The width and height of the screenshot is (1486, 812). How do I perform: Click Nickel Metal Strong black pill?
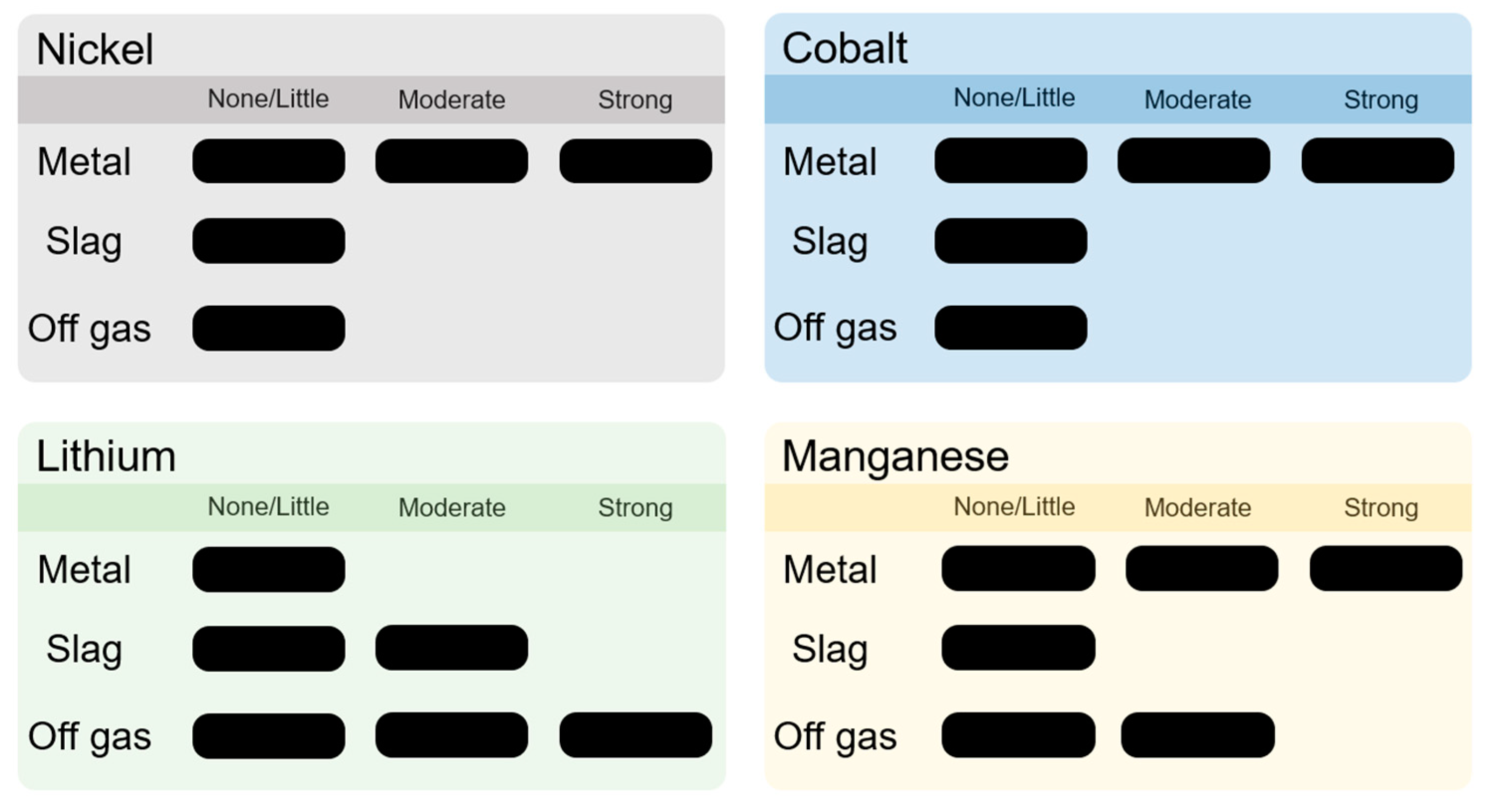click(635, 161)
